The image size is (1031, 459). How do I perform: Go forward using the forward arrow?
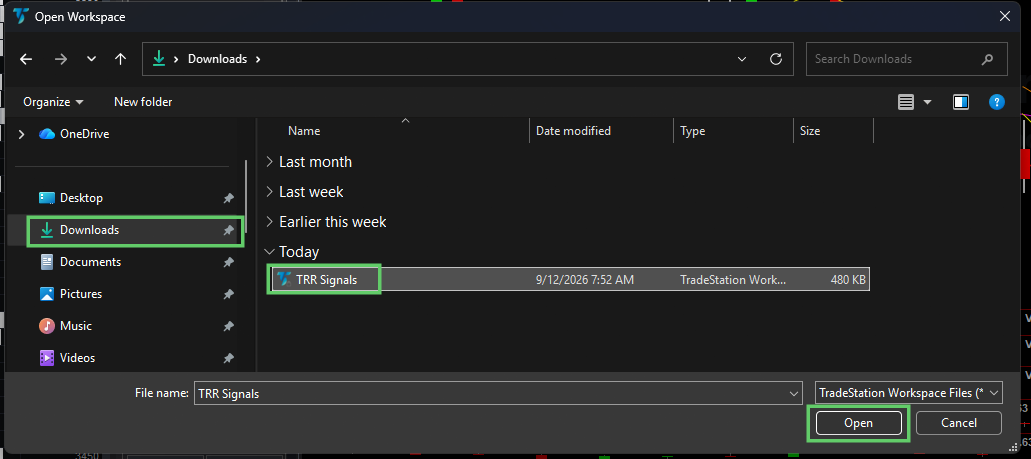61,59
